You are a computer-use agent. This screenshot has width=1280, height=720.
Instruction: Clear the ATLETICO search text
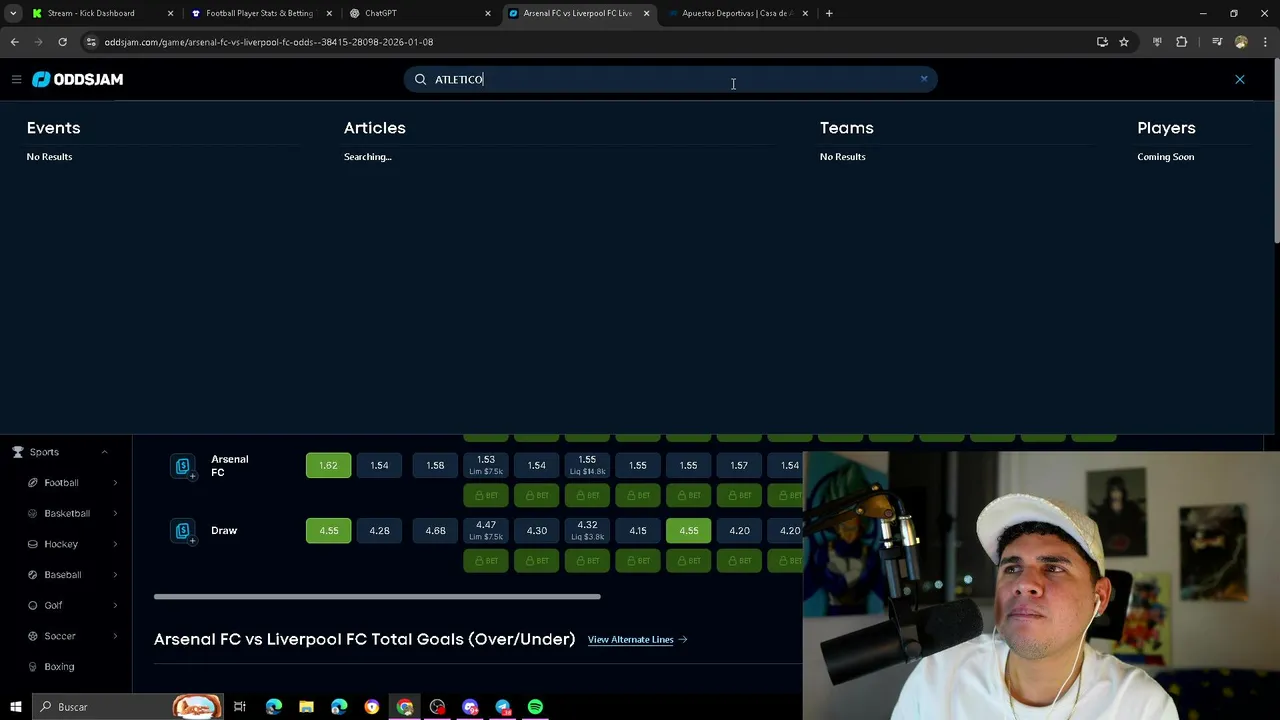(x=924, y=78)
